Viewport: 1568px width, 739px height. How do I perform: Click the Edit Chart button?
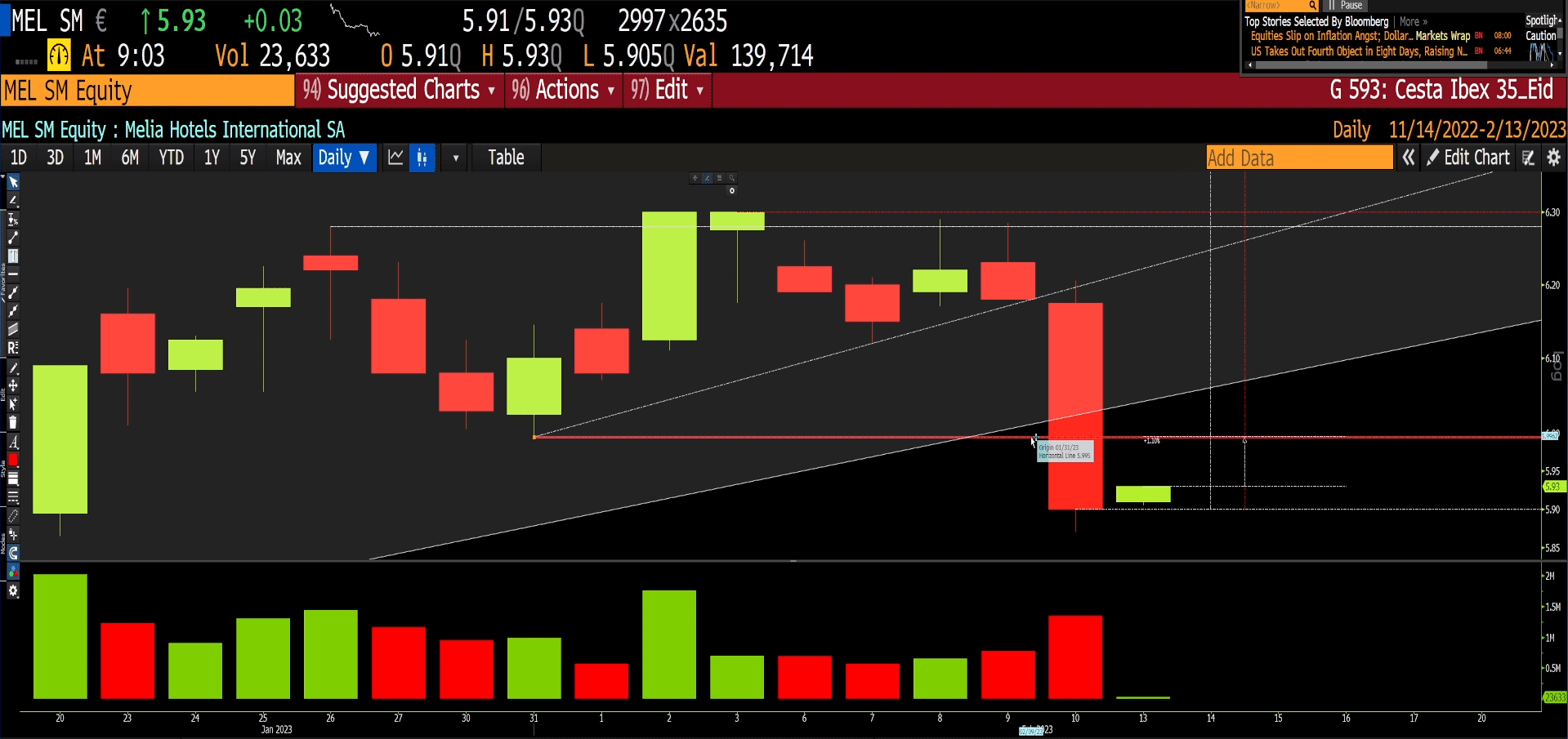[1468, 158]
